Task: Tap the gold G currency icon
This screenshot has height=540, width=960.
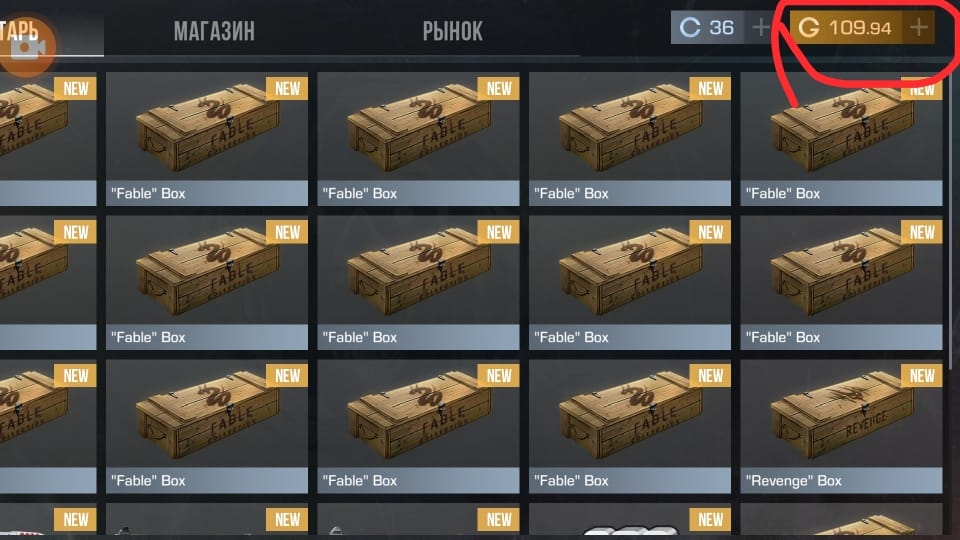Action: (808, 28)
